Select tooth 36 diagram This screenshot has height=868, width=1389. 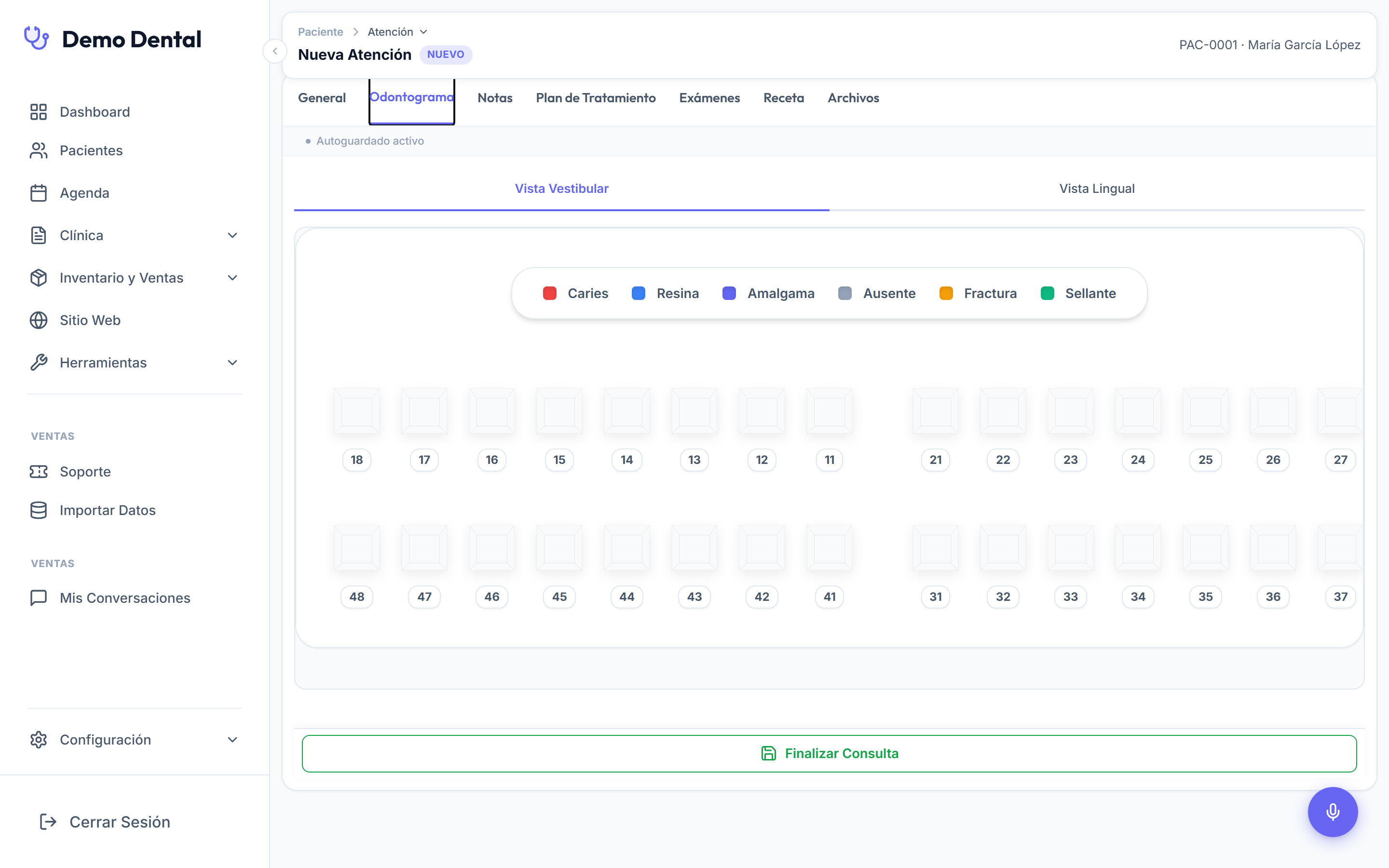[x=1272, y=548]
